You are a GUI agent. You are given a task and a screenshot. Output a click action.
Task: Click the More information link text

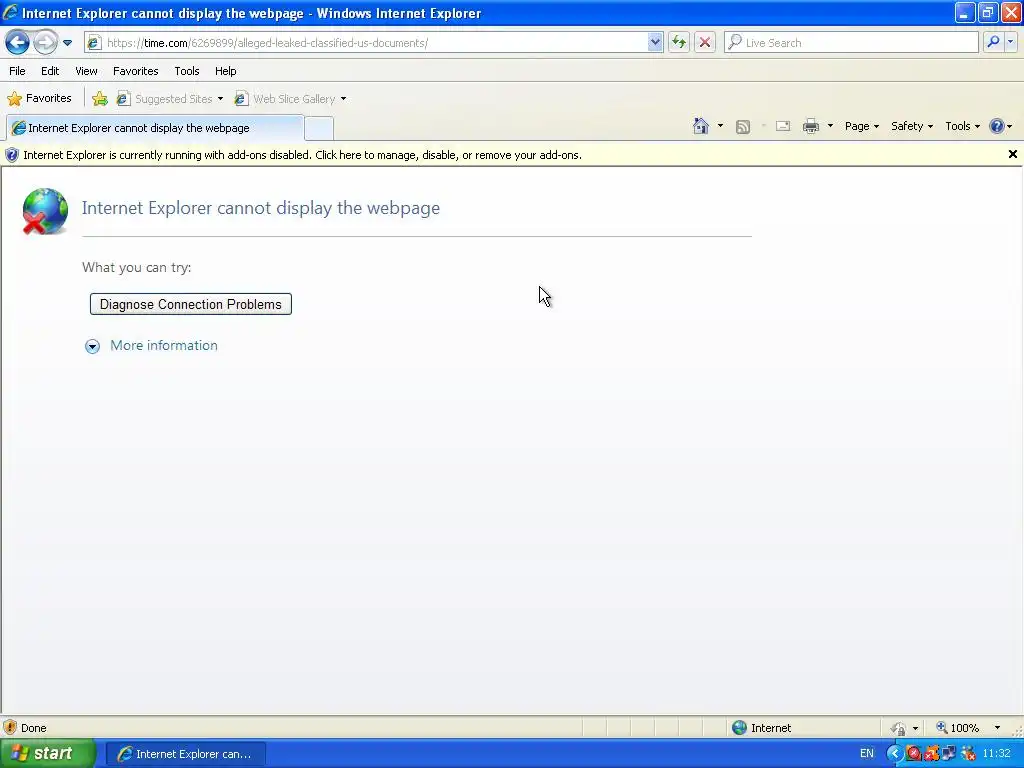point(164,345)
